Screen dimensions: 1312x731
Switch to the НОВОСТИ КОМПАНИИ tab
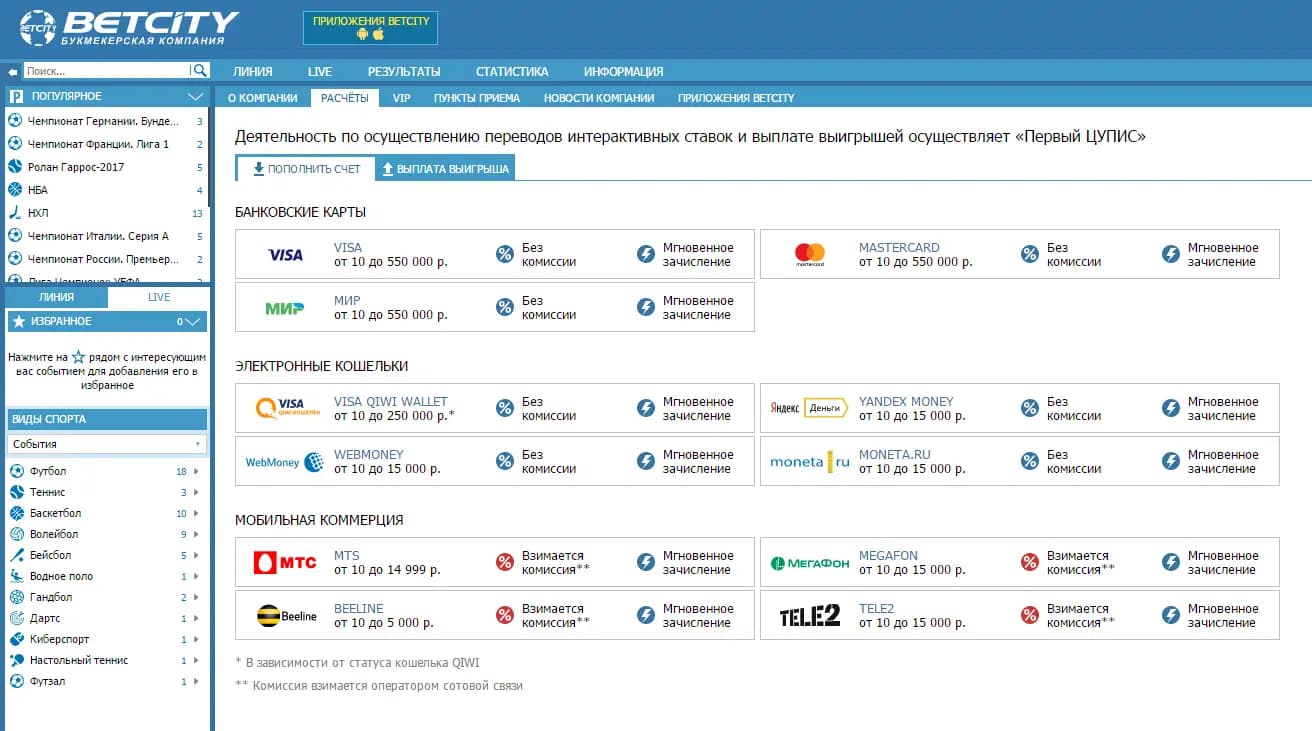click(599, 98)
